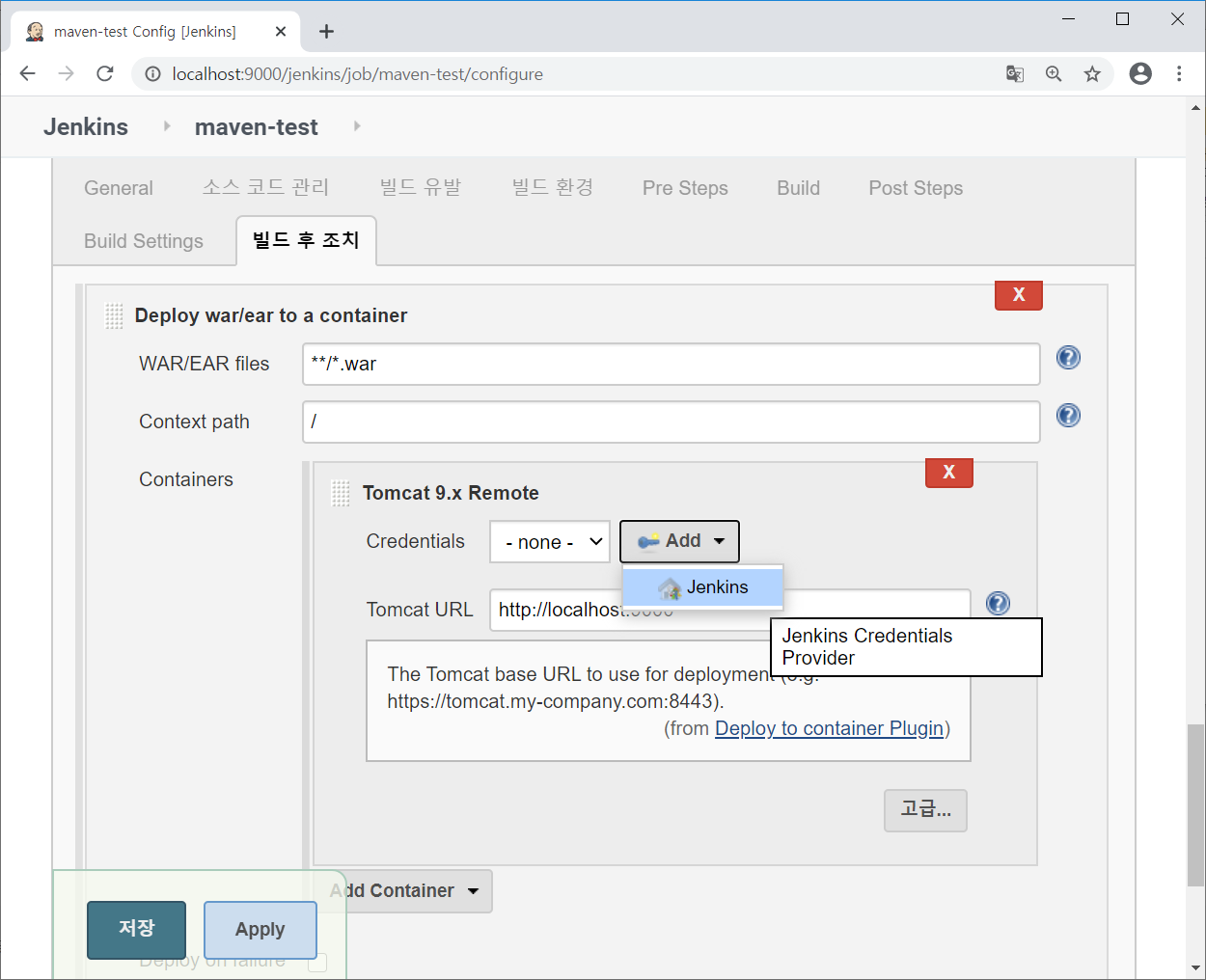Click the Context path input field
The image size is (1206, 980).
(x=672, y=422)
